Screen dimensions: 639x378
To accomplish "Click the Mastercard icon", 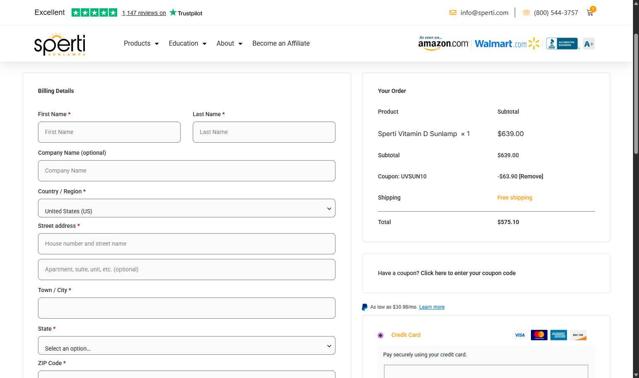I will tap(539, 335).
